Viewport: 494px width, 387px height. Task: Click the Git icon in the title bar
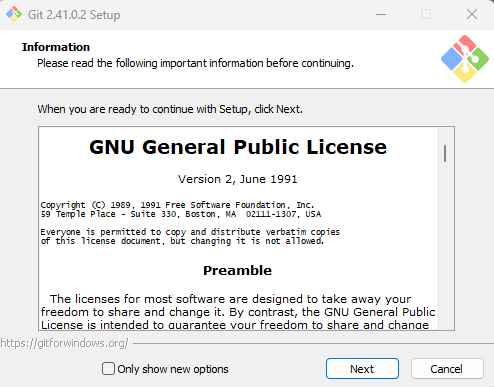pos(14,14)
